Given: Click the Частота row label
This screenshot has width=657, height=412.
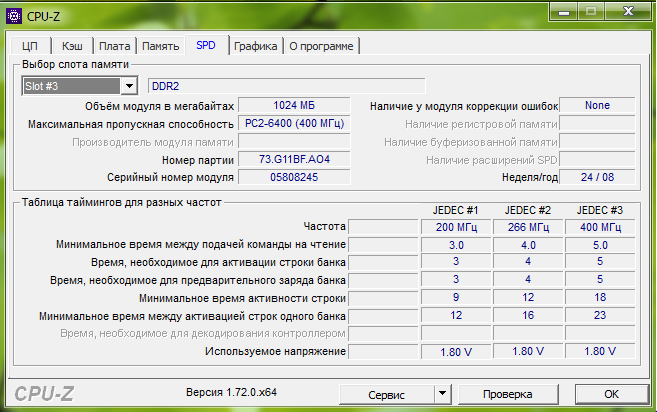Looking at the screenshot, I should (324, 226).
